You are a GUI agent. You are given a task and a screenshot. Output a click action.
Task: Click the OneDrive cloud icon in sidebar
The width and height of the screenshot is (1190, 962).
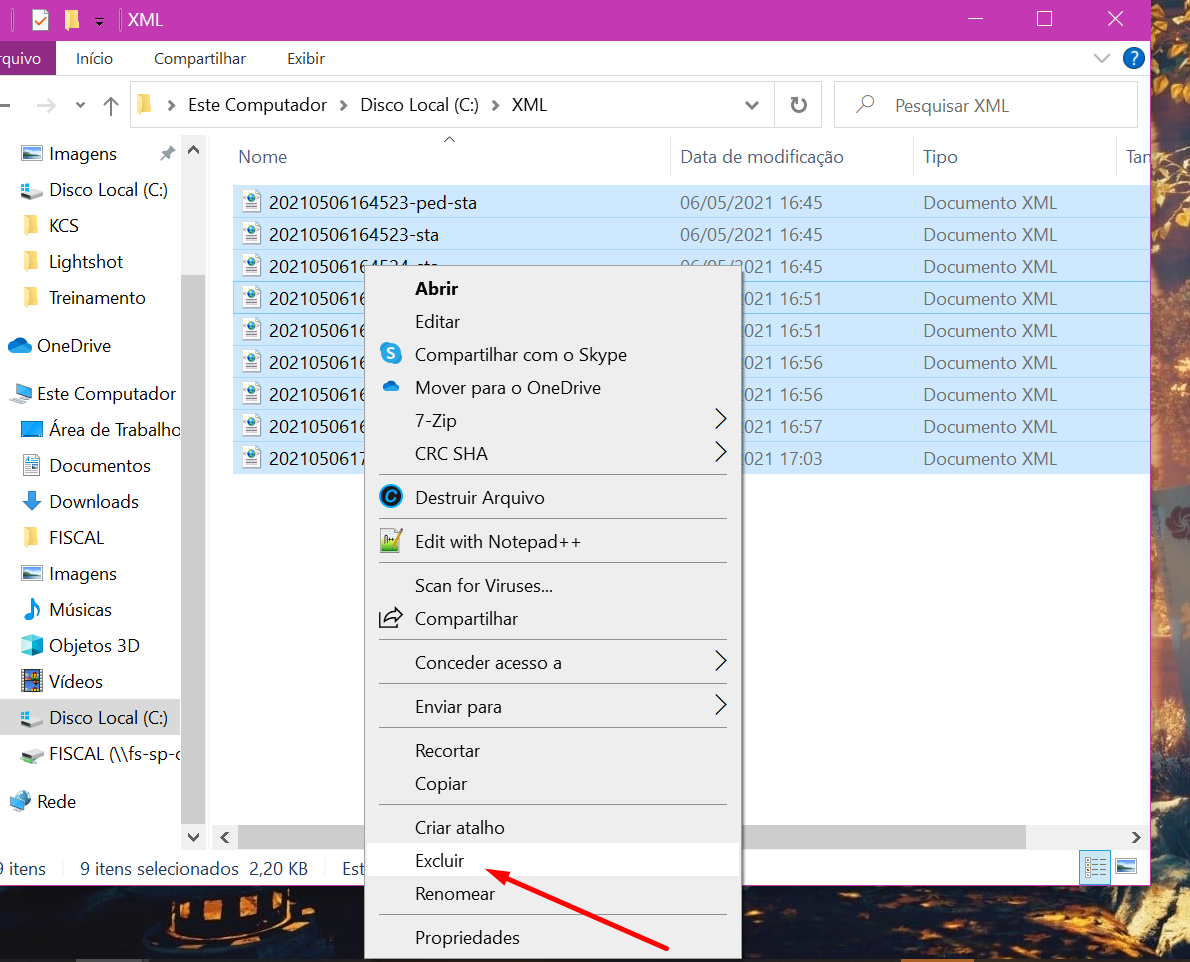pyautogui.click(x=20, y=345)
